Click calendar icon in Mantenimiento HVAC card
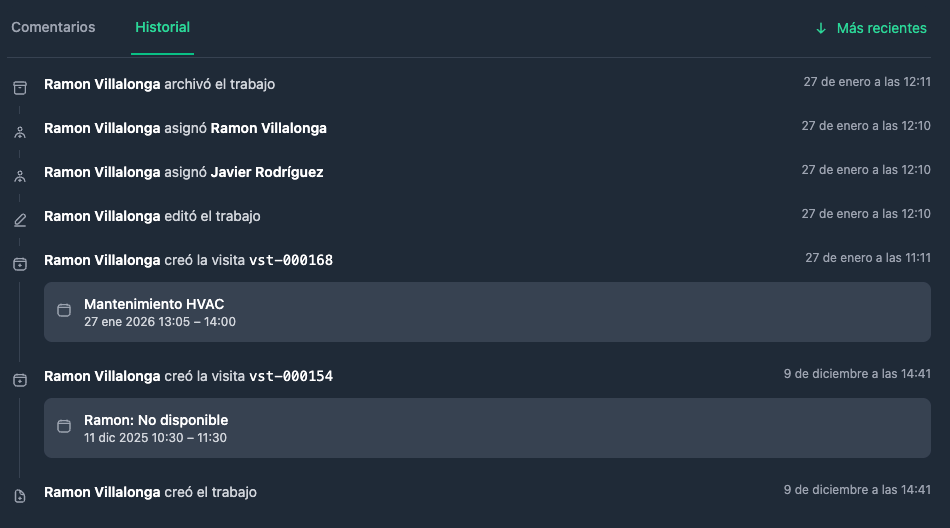The height and width of the screenshot is (528, 950). [x=64, y=310]
